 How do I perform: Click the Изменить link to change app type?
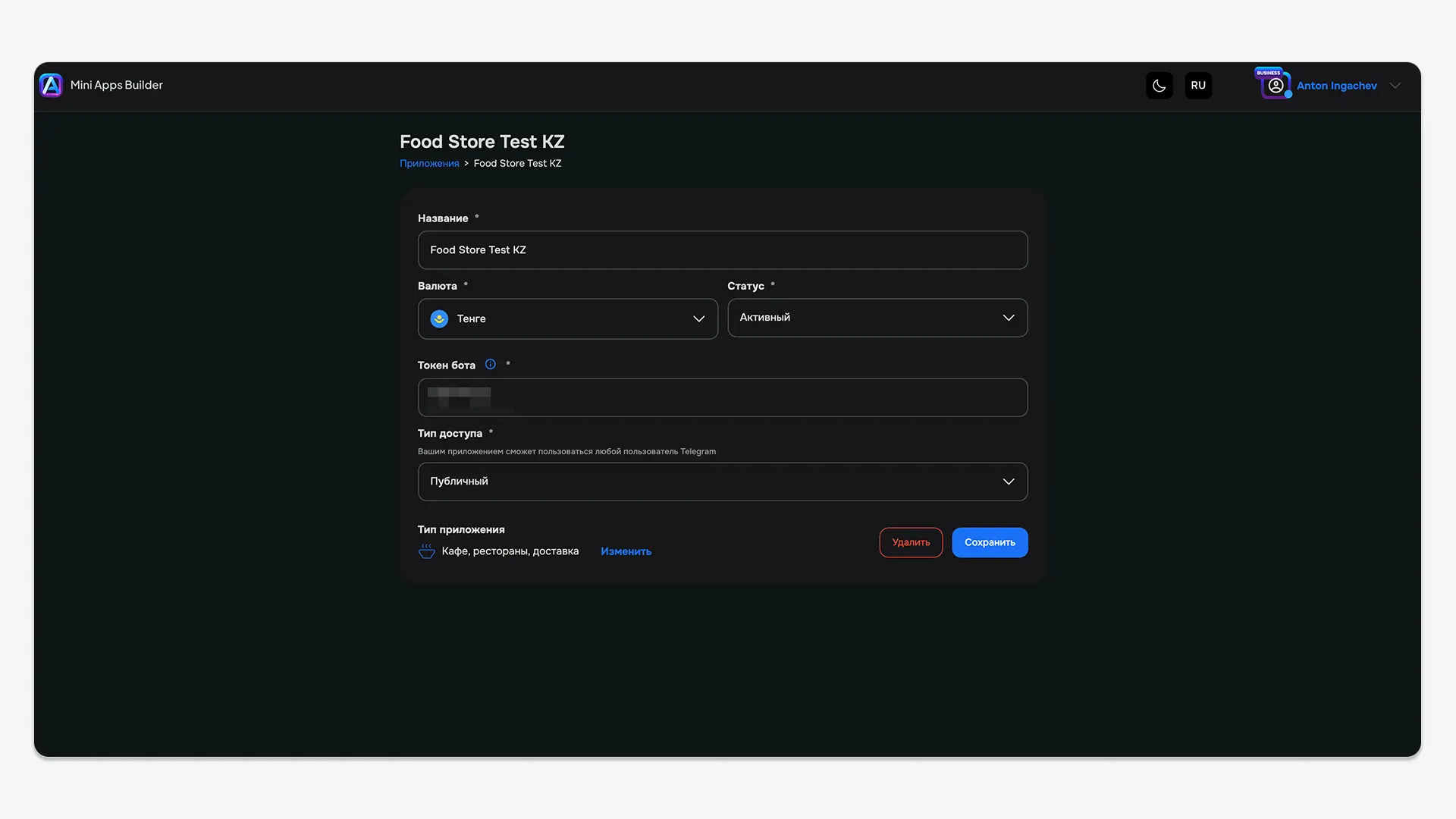[626, 551]
